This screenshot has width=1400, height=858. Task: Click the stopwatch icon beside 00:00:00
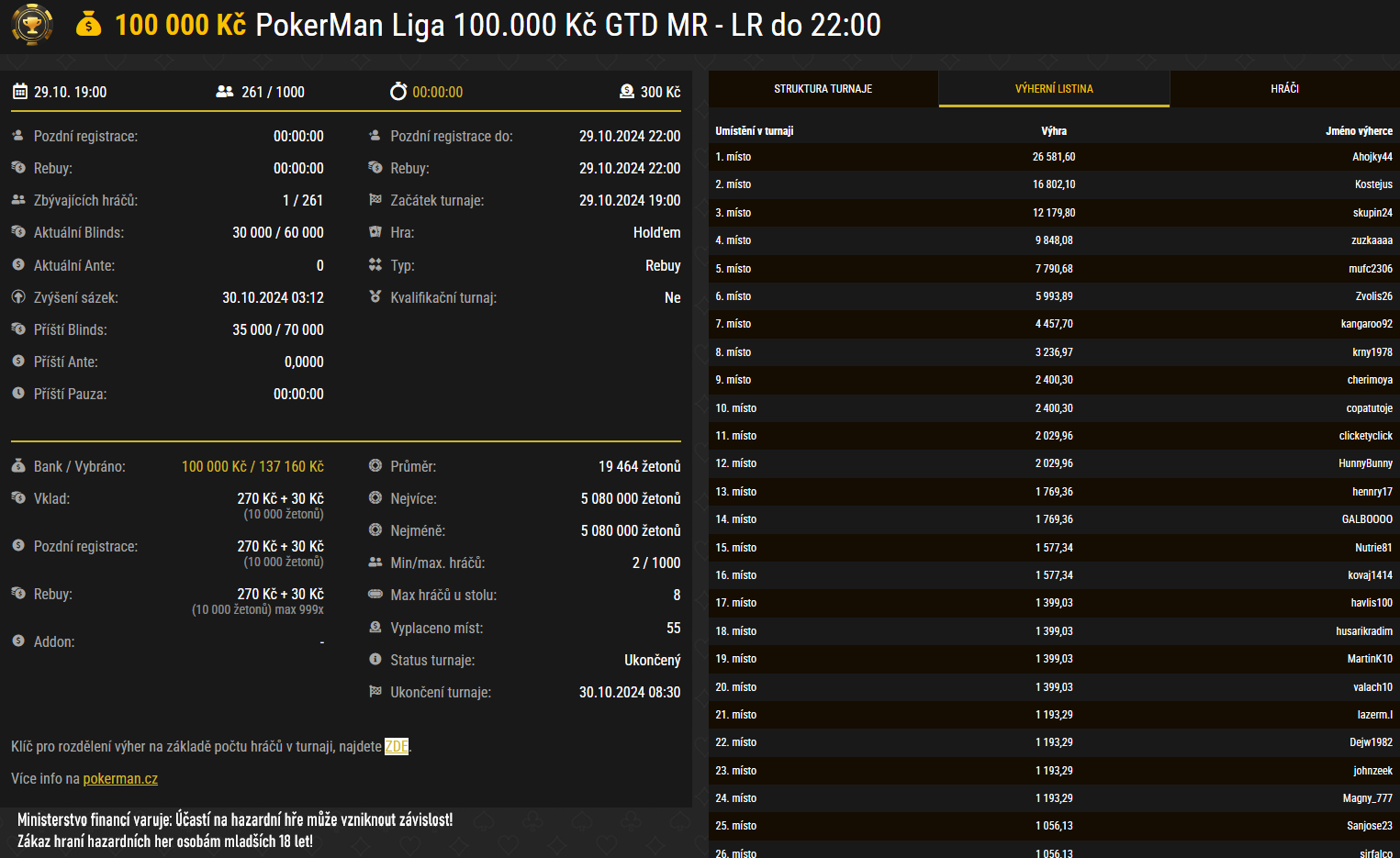398,91
